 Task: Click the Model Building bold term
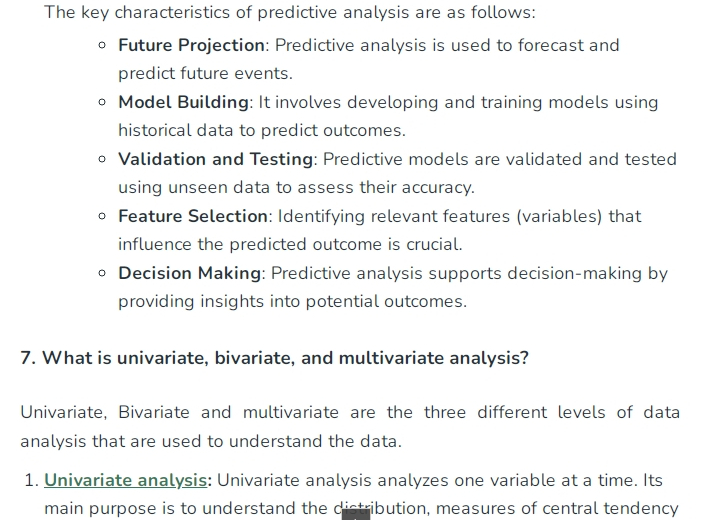tap(183, 102)
